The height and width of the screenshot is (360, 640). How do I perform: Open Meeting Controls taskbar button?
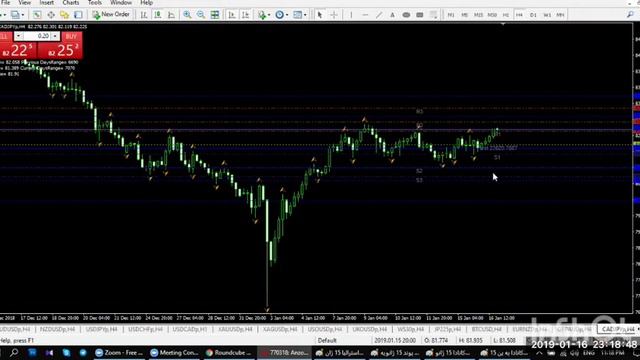174,353
